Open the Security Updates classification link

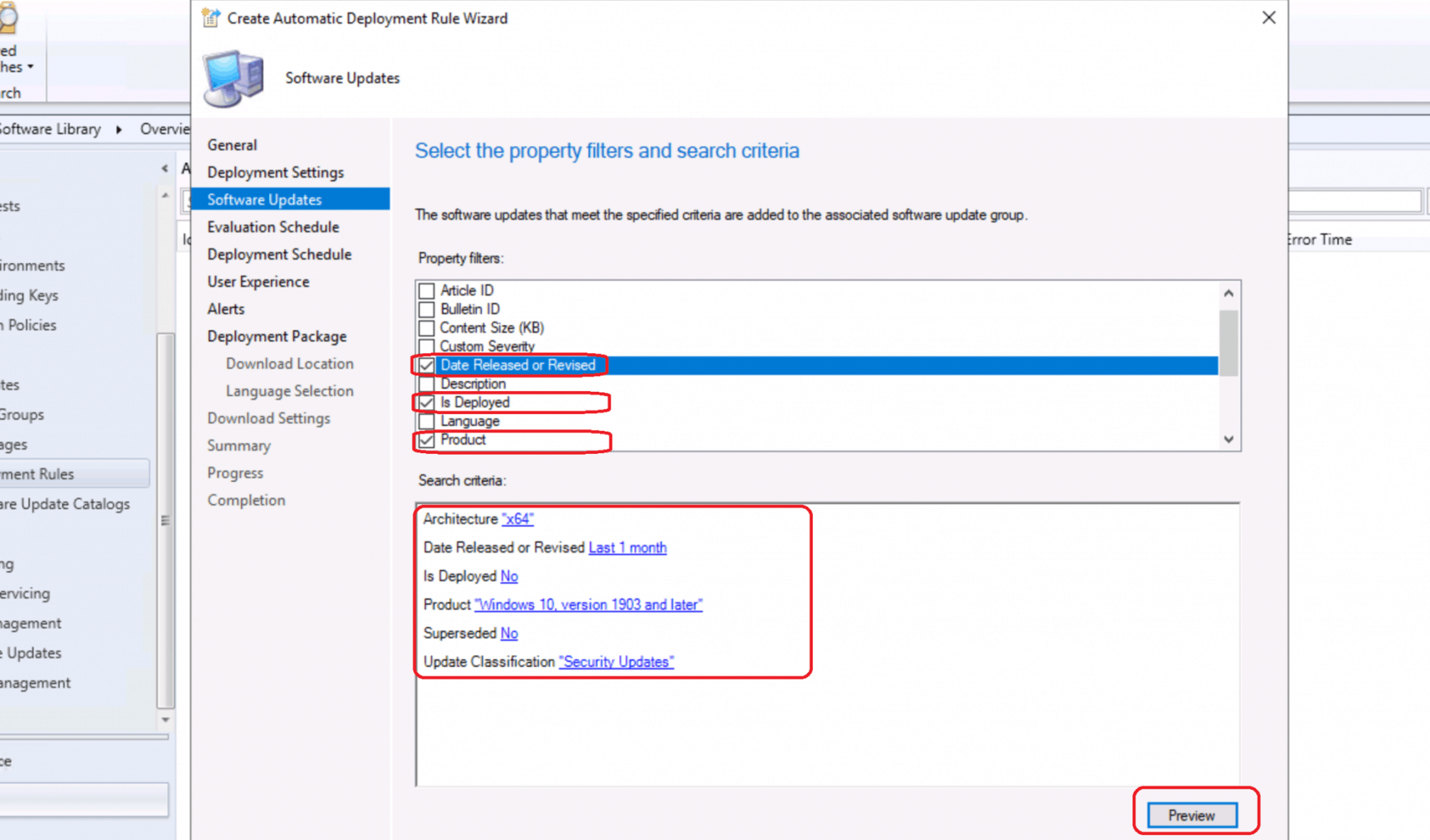click(616, 662)
